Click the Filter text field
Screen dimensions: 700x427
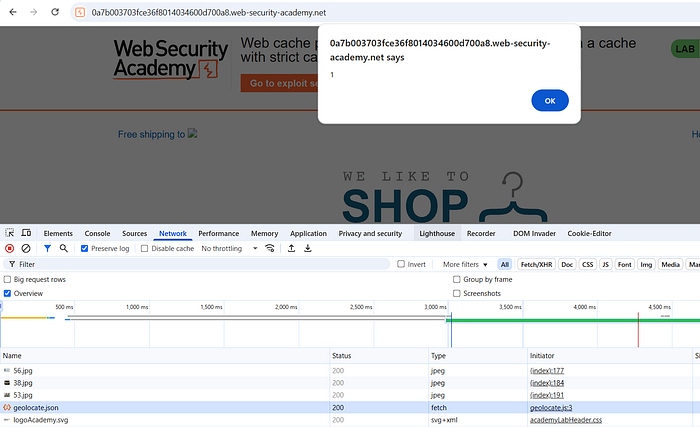(x=196, y=264)
